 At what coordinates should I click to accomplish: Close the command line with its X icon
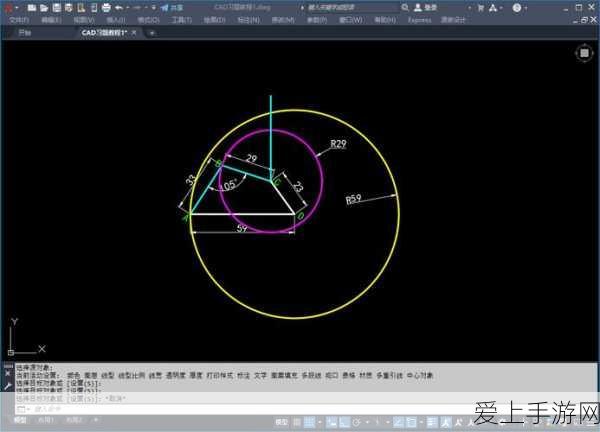8,373
